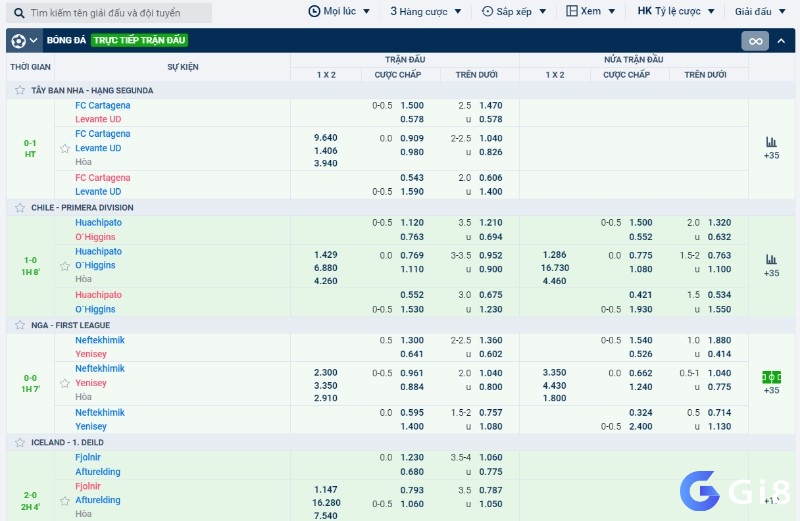Click the search magnifier icon
This screenshot has height=521, width=800.
(19, 13)
